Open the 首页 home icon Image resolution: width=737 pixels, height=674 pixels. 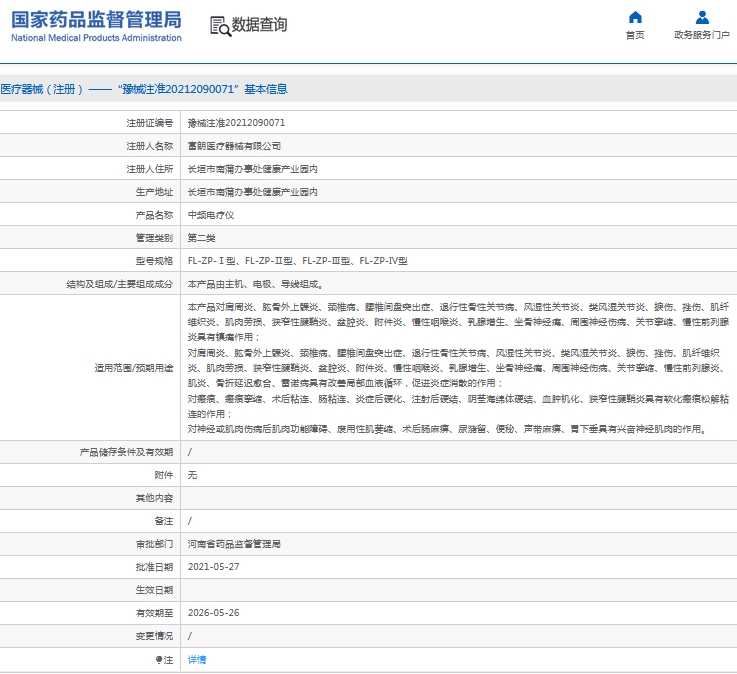(635, 17)
